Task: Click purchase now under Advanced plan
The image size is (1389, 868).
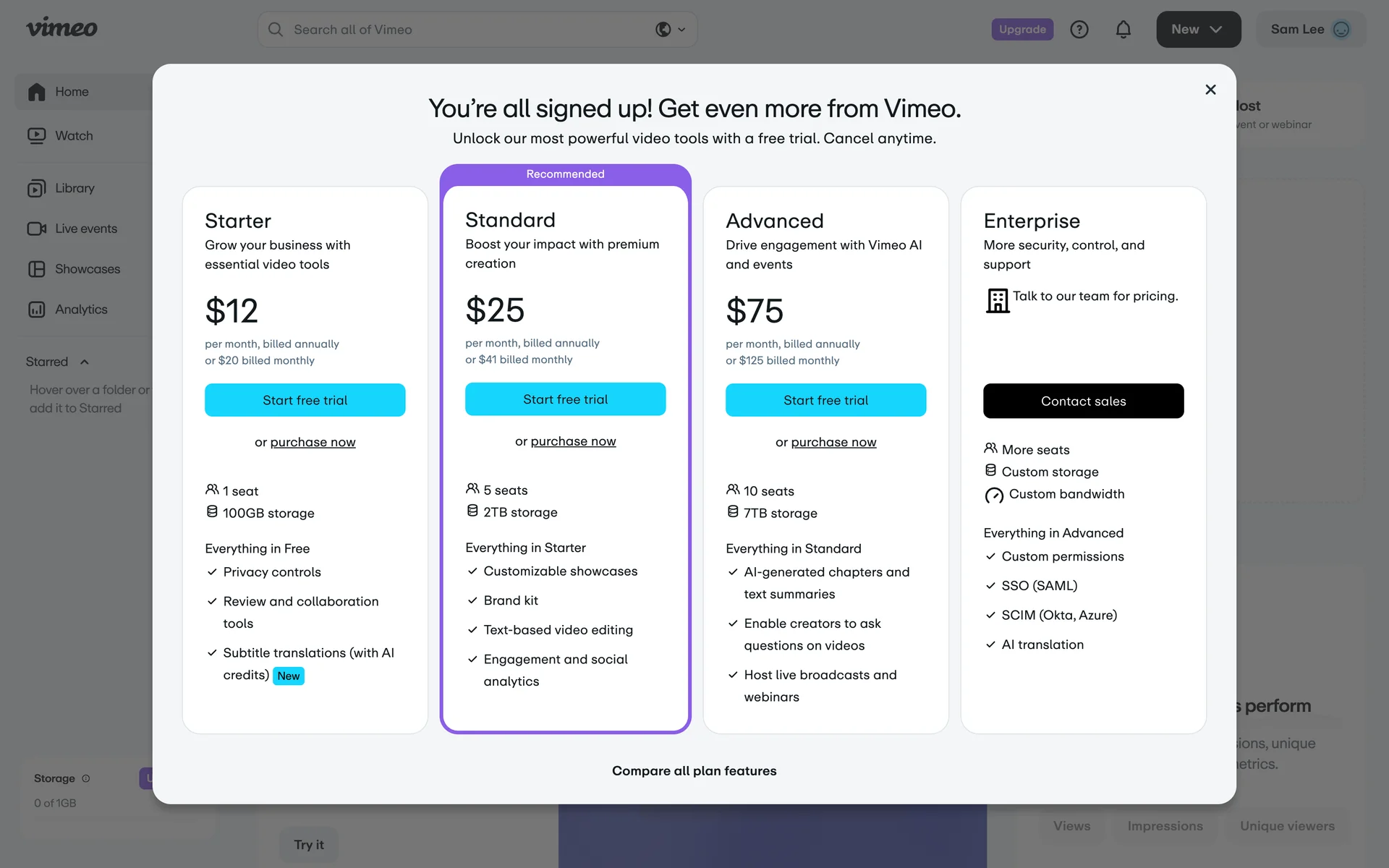Action: coord(833,442)
